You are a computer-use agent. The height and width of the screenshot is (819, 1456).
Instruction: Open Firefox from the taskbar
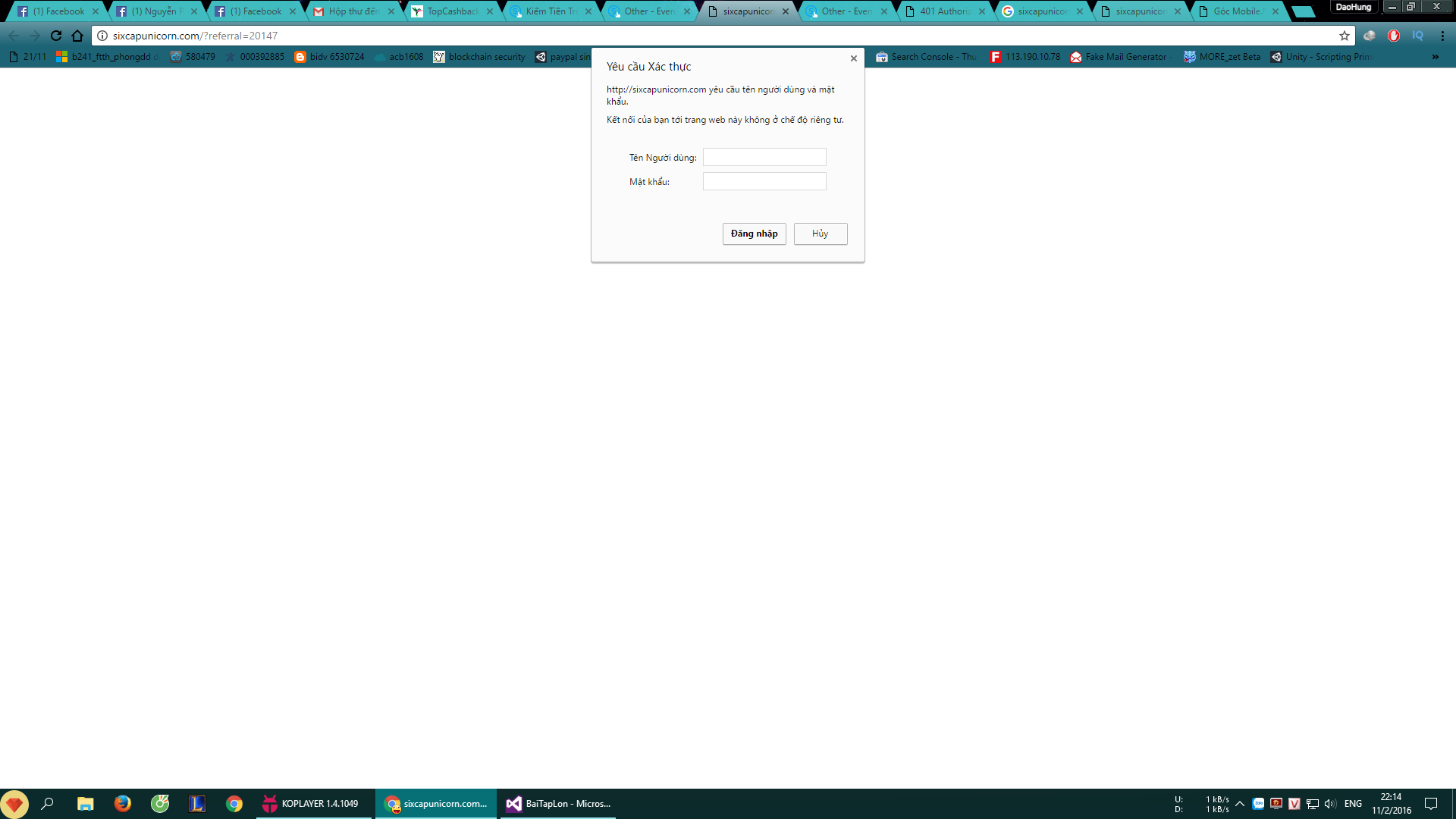point(122,804)
